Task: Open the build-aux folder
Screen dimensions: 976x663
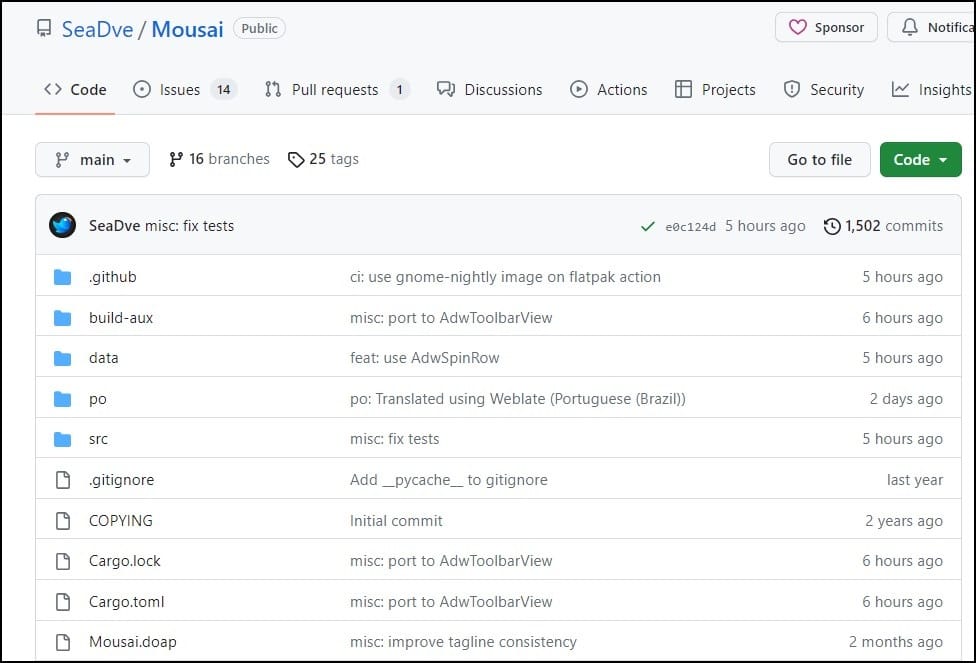Action: tap(121, 318)
